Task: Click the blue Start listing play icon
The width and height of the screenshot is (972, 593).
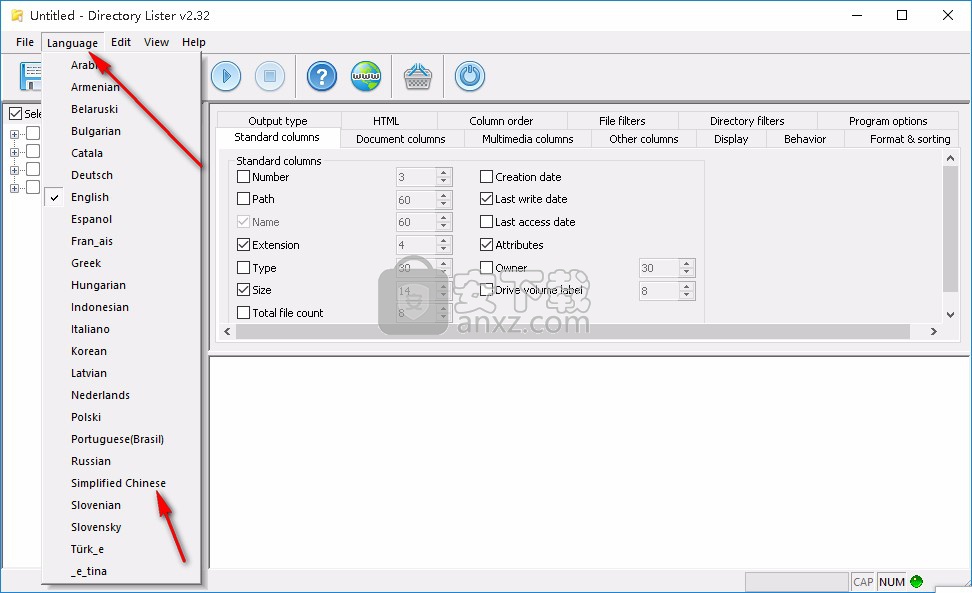Action: pyautogui.click(x=226, y=76)
